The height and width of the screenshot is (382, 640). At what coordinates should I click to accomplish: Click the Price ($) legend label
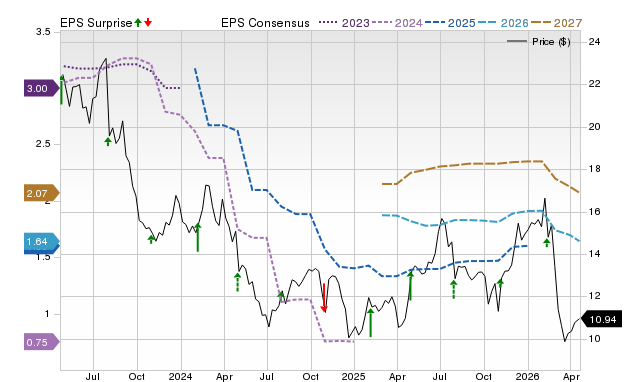(x=551, y=42)
